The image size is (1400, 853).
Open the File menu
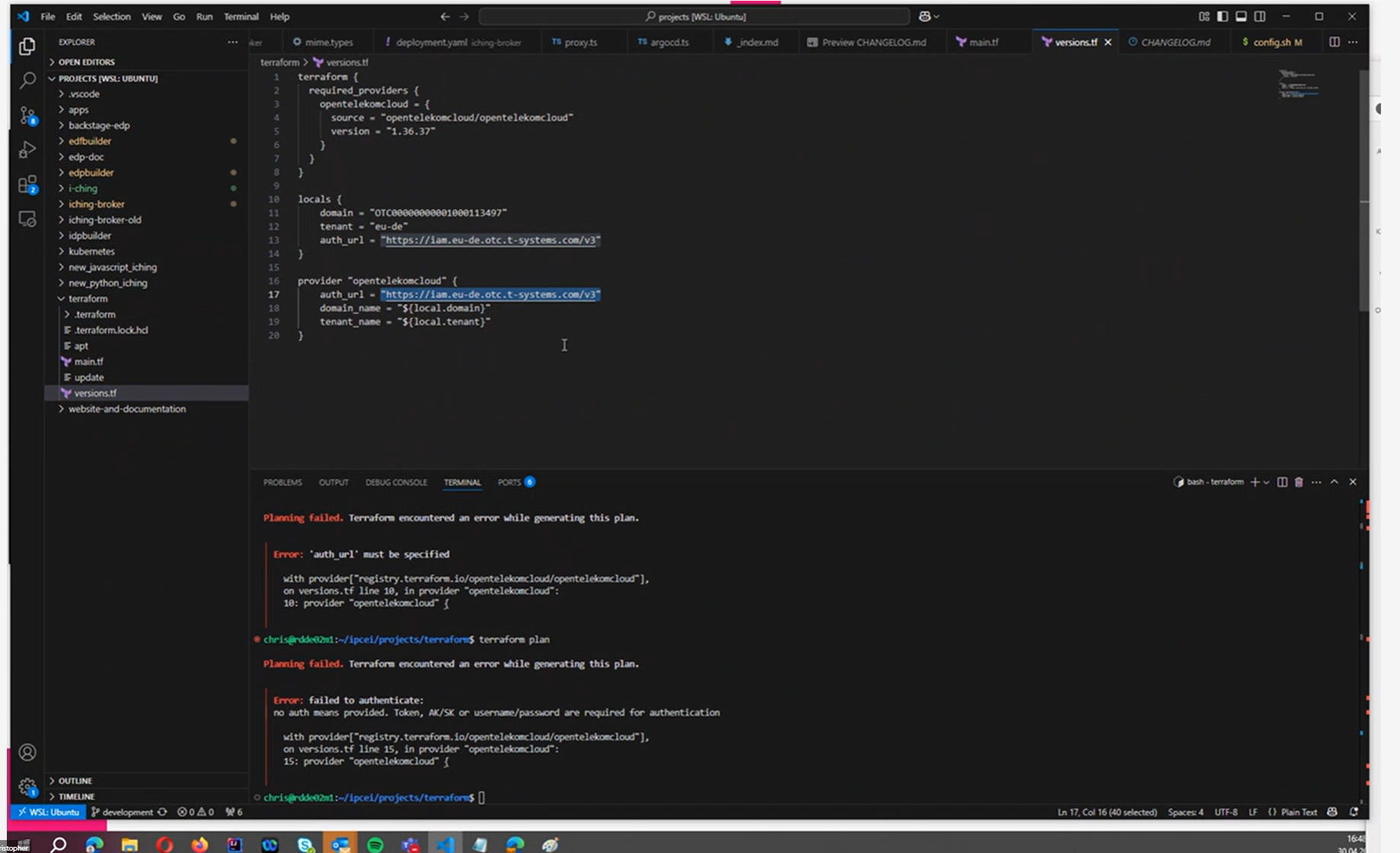pos(47,16)
